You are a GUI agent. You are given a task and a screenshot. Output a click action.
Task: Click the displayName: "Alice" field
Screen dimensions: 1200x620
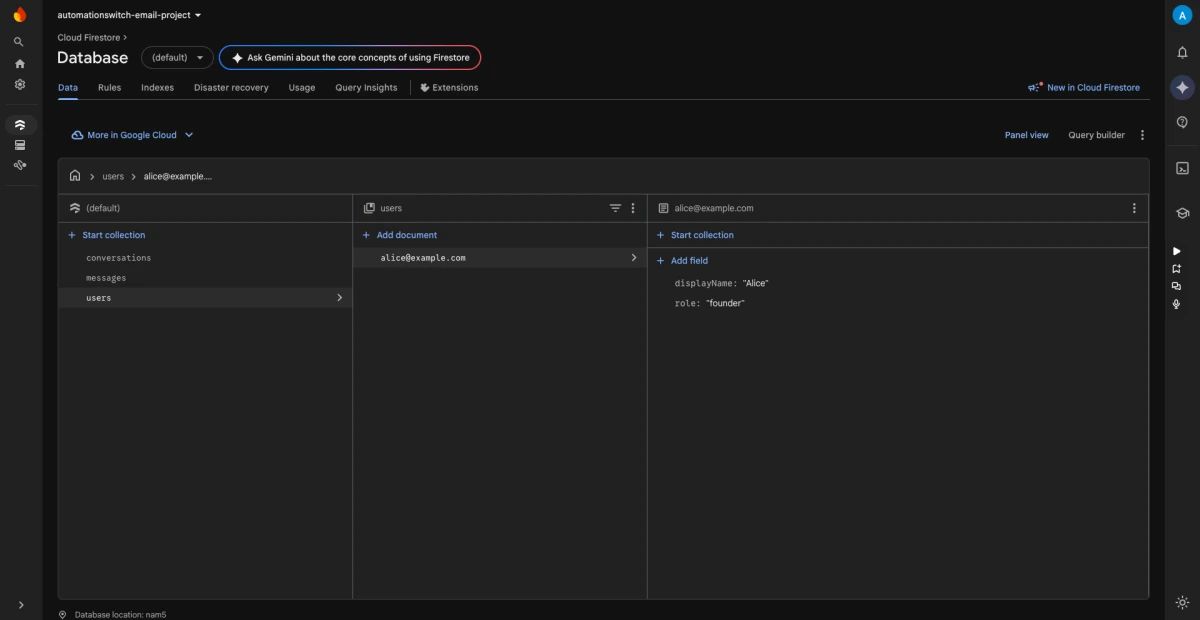[721, 283]
